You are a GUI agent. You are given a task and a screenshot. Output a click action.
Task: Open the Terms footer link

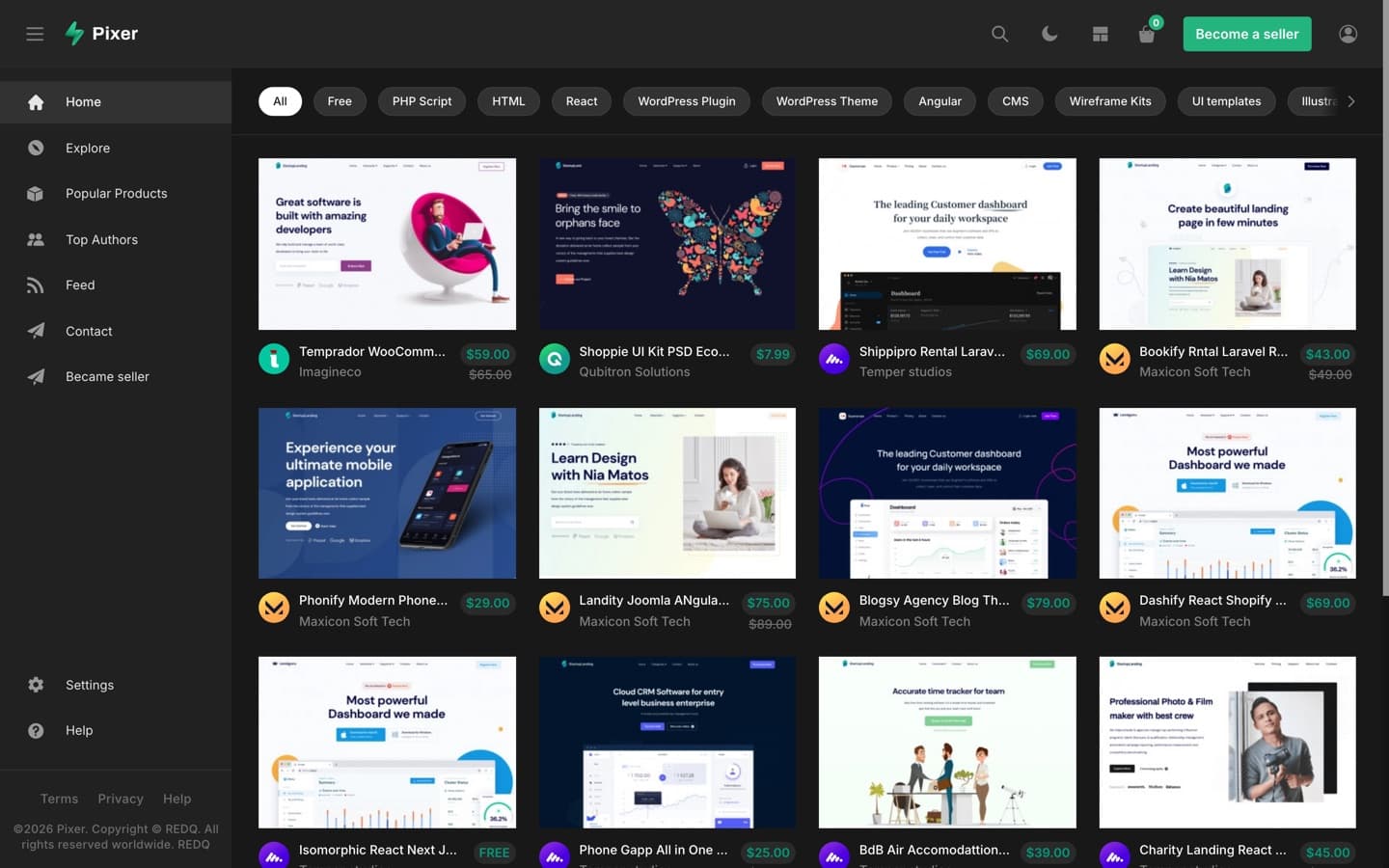click(x=59, y=799)
